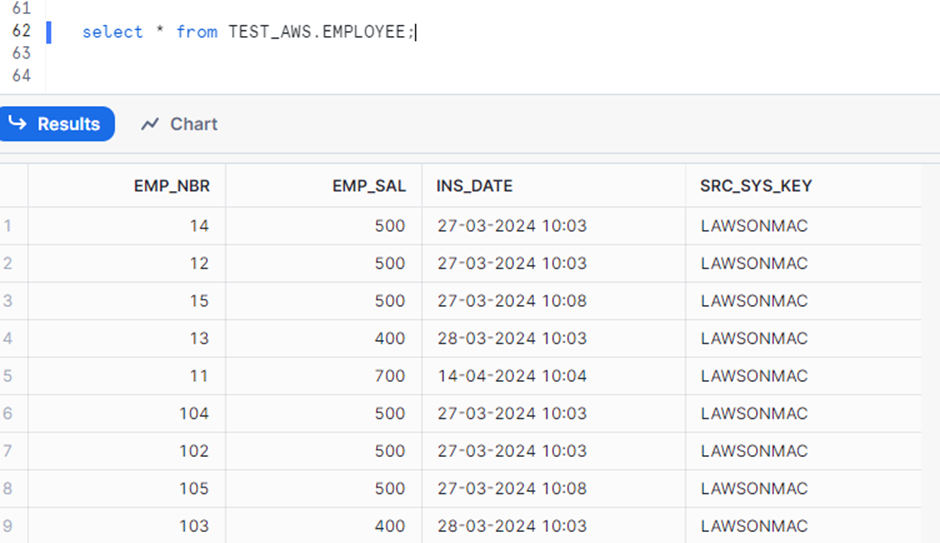Select the cell with EMP_NBR 104
Viewport: 940px width, 543px height.
tap(194, 413)
